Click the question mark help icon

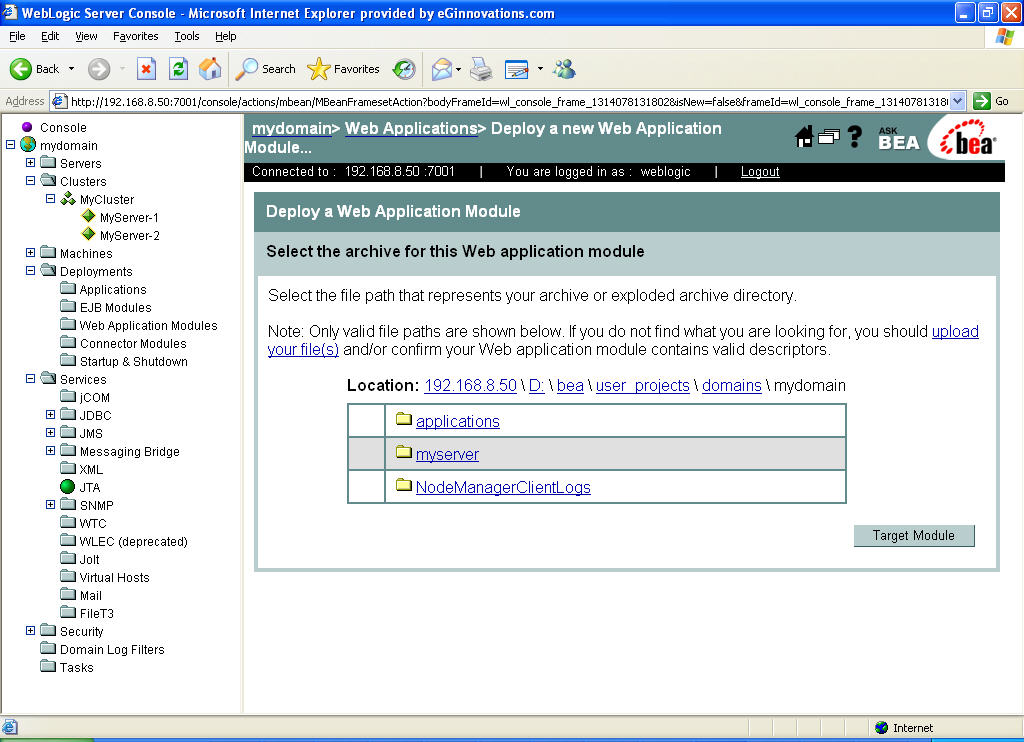(855, 137)
